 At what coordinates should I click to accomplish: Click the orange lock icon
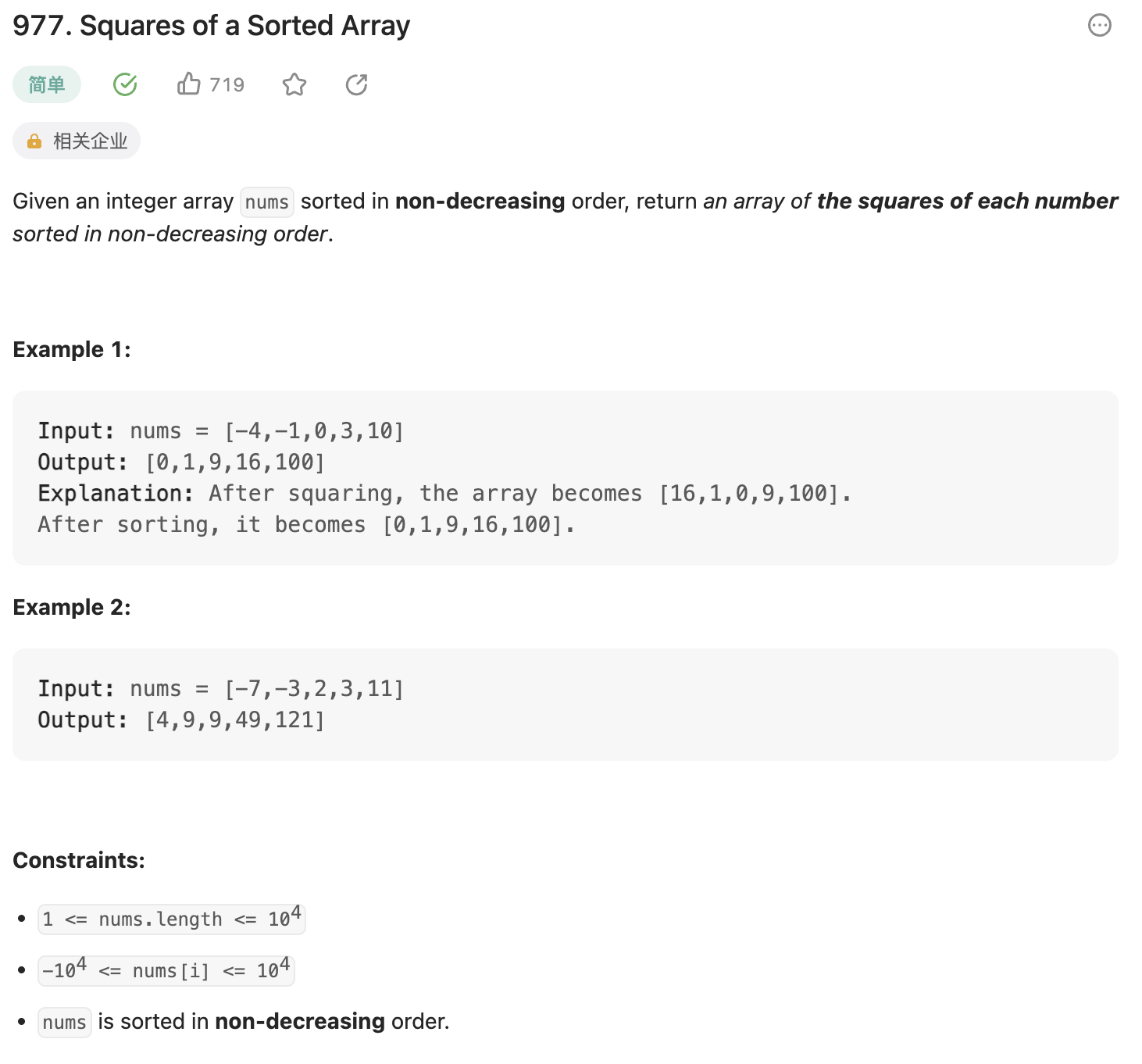(34, 141)
